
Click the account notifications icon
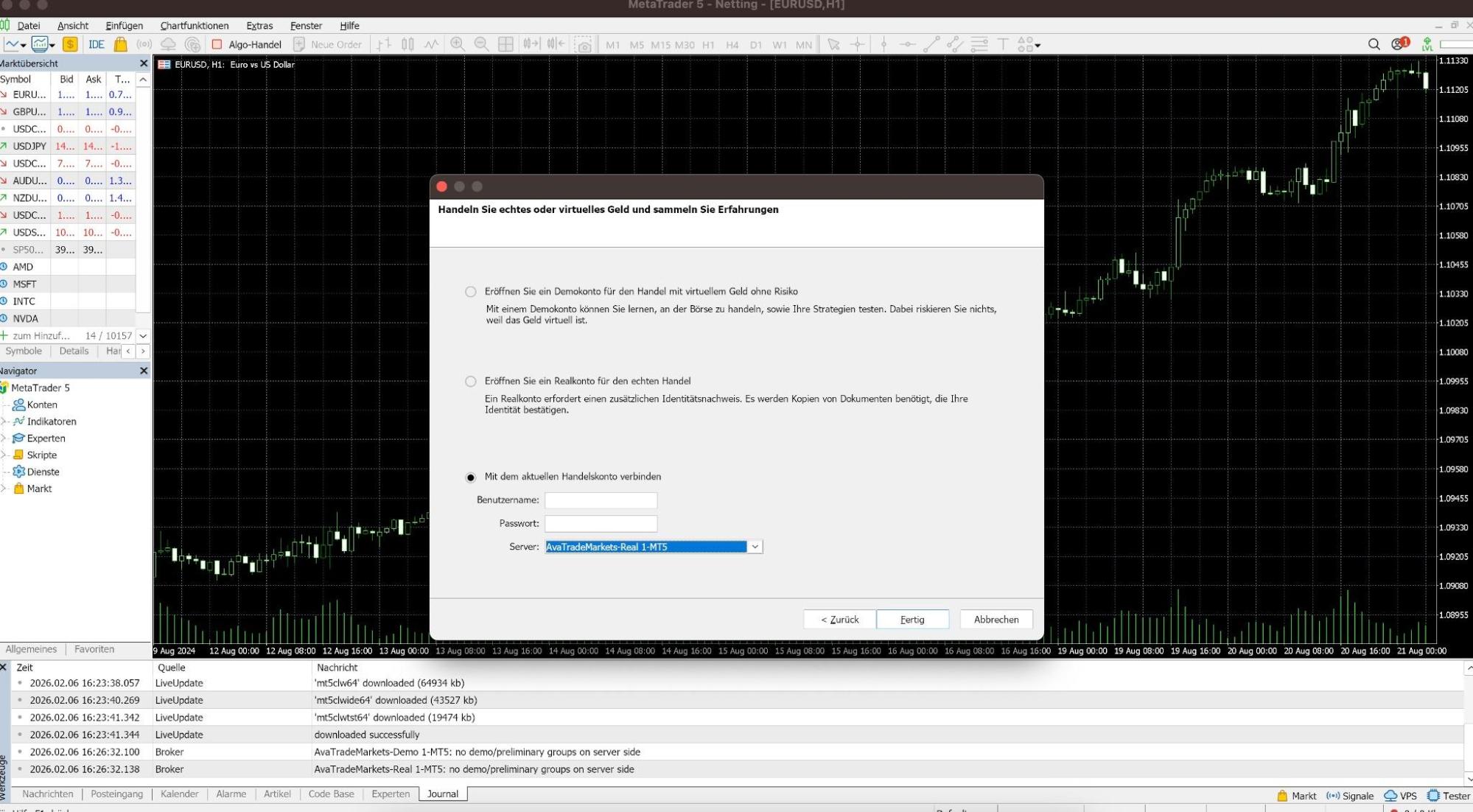tap(1399, 44)
